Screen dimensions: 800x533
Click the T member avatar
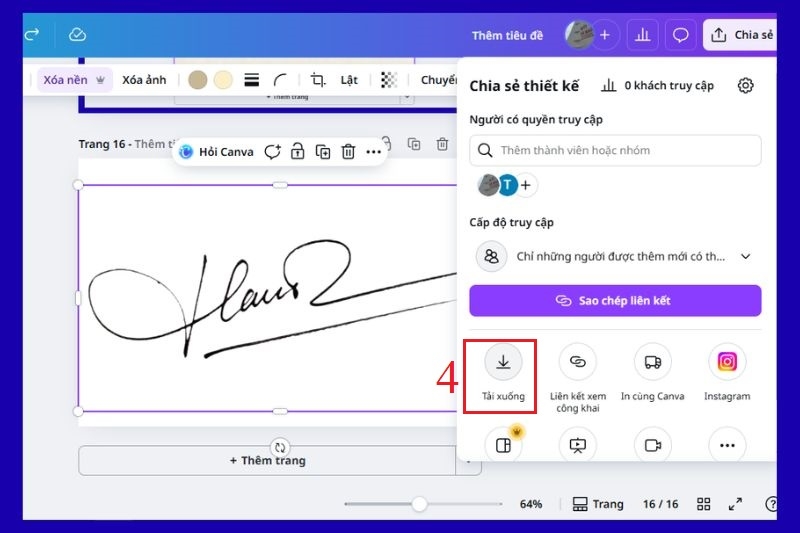507,185
